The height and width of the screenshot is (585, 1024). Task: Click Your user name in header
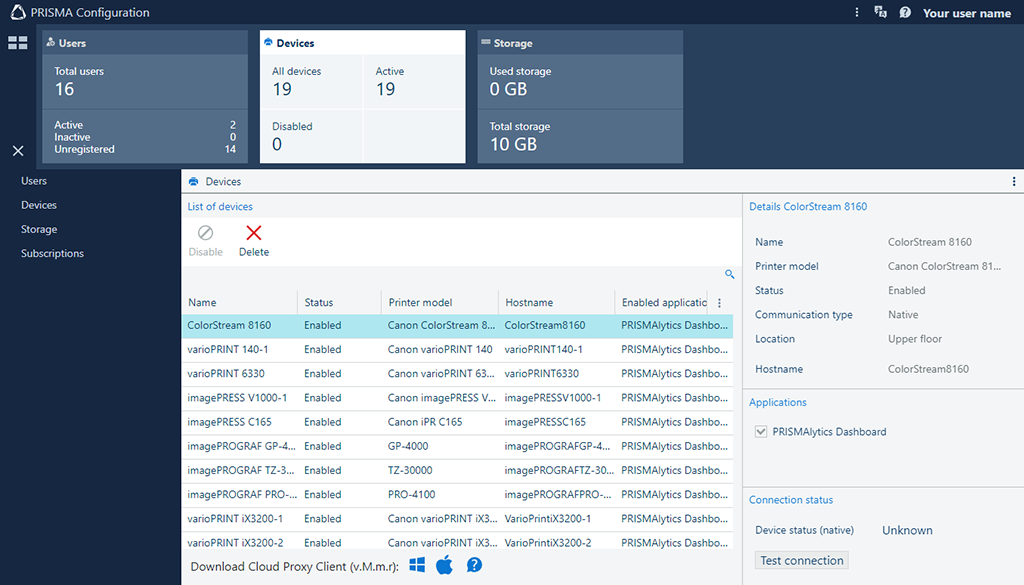(966, 13)
